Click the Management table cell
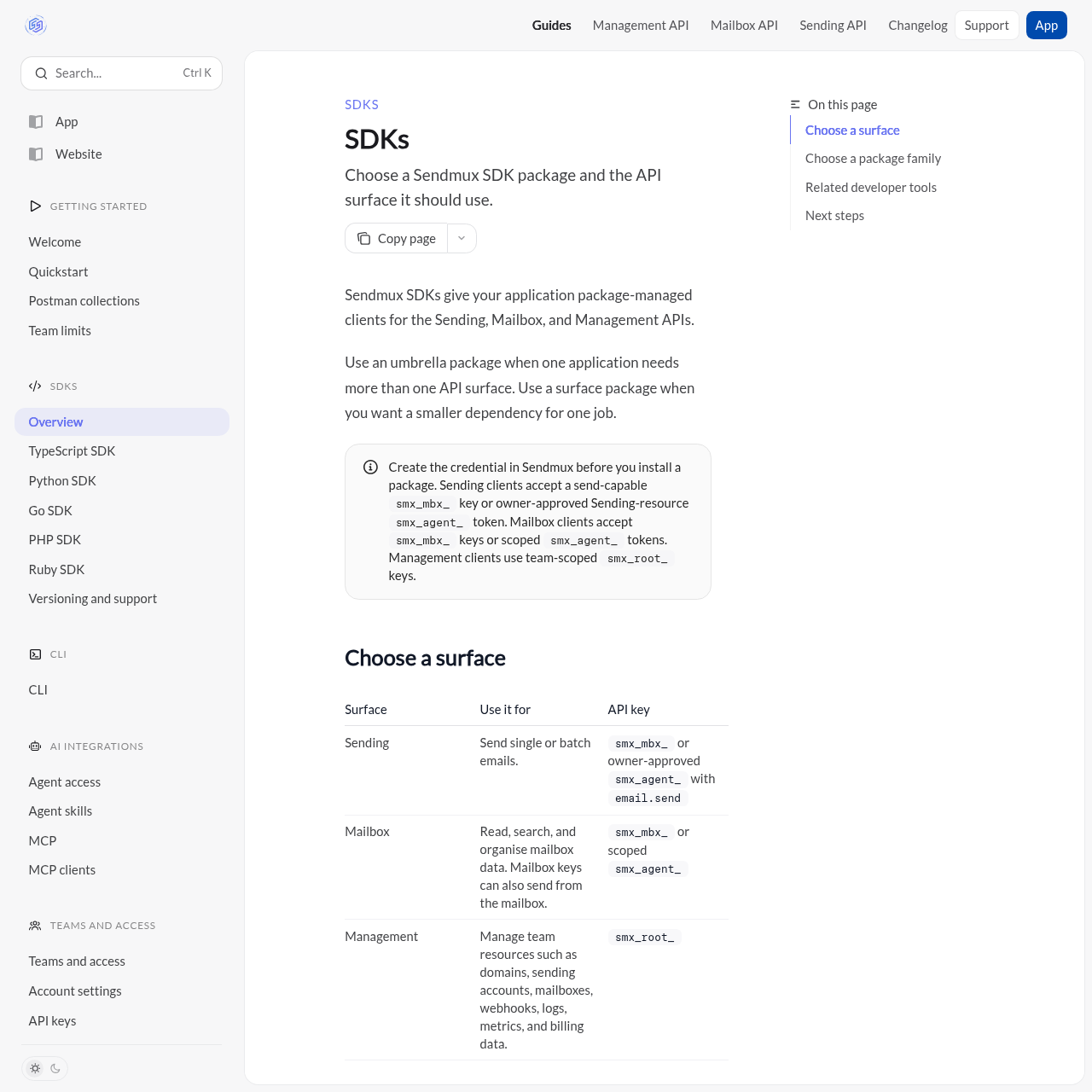The image size is (1092, 1092). pos(381,936)
